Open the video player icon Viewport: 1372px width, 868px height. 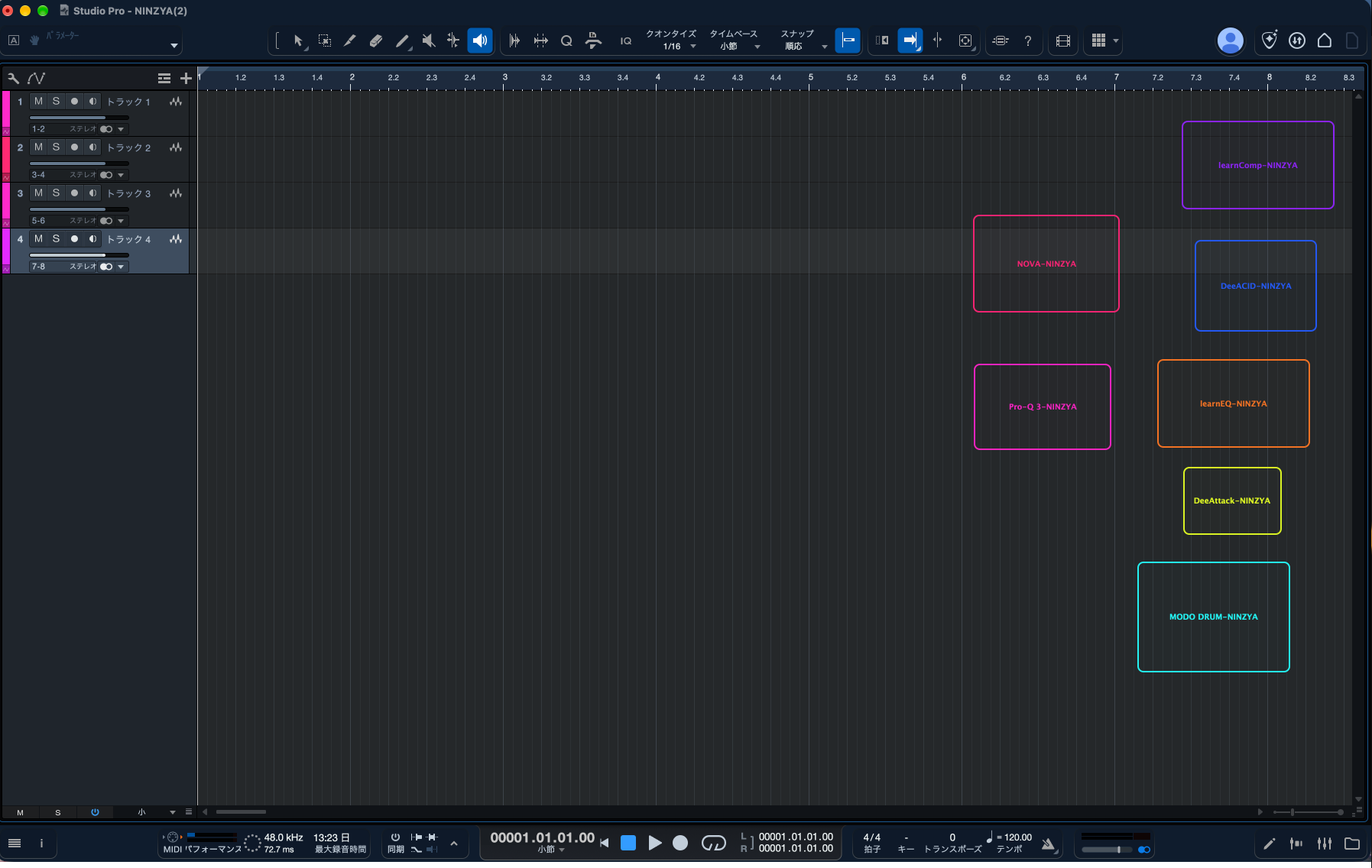pos(1062,41)
